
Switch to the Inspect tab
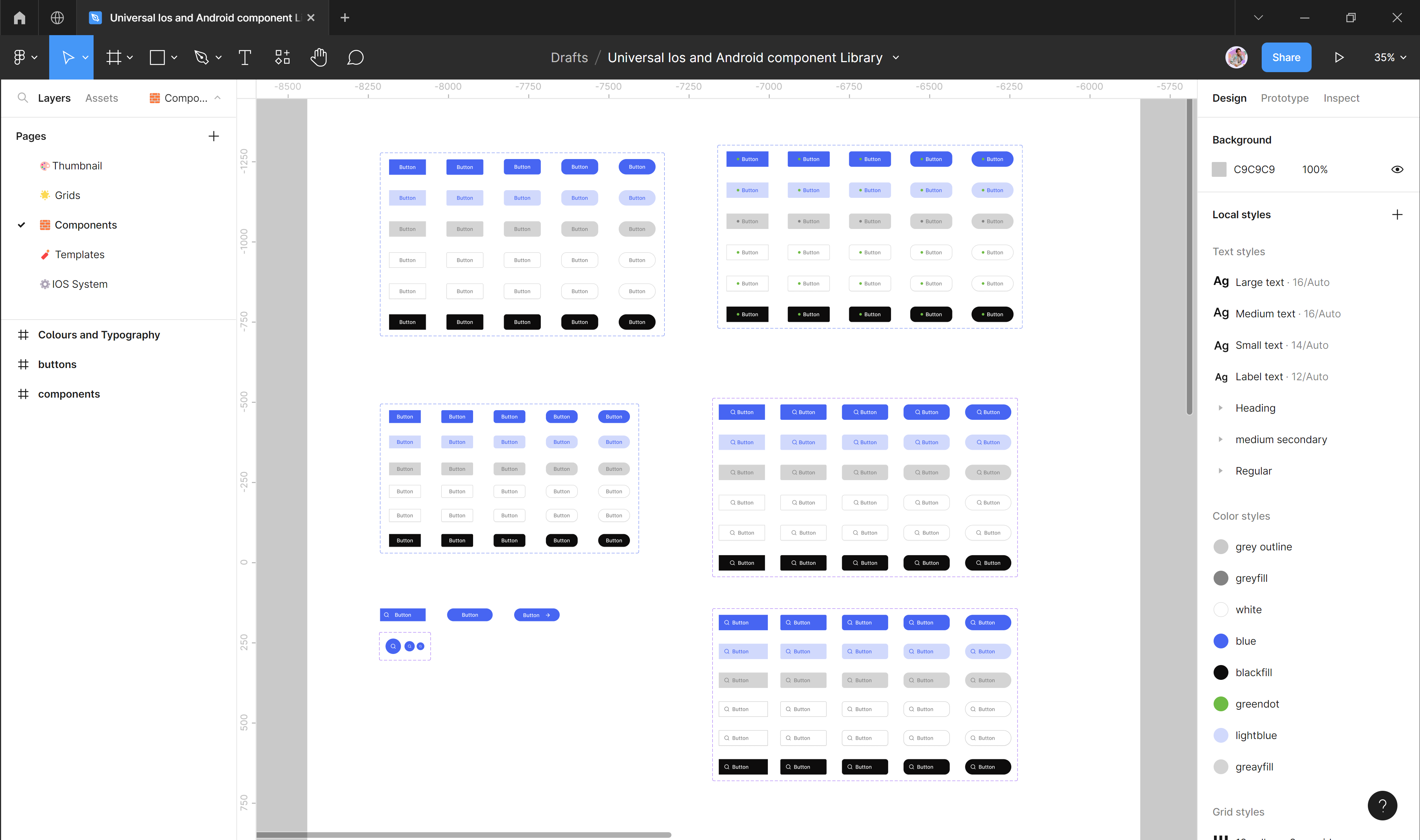(1341, 98)
